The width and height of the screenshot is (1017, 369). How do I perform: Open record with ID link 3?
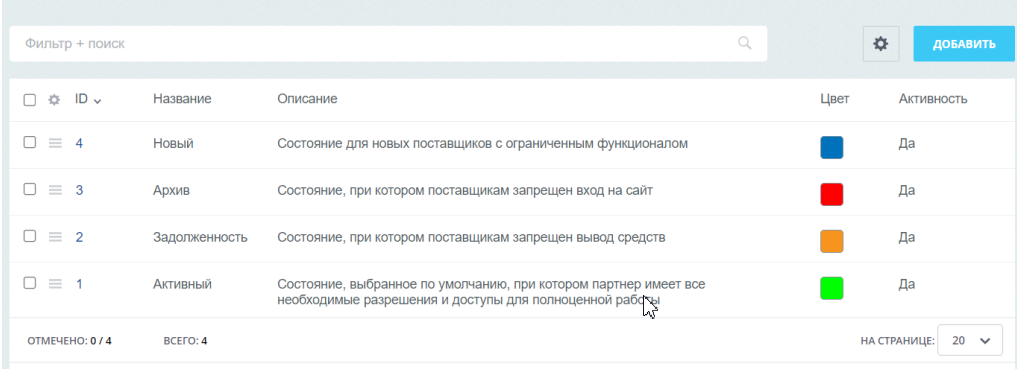tap(79, 190)
